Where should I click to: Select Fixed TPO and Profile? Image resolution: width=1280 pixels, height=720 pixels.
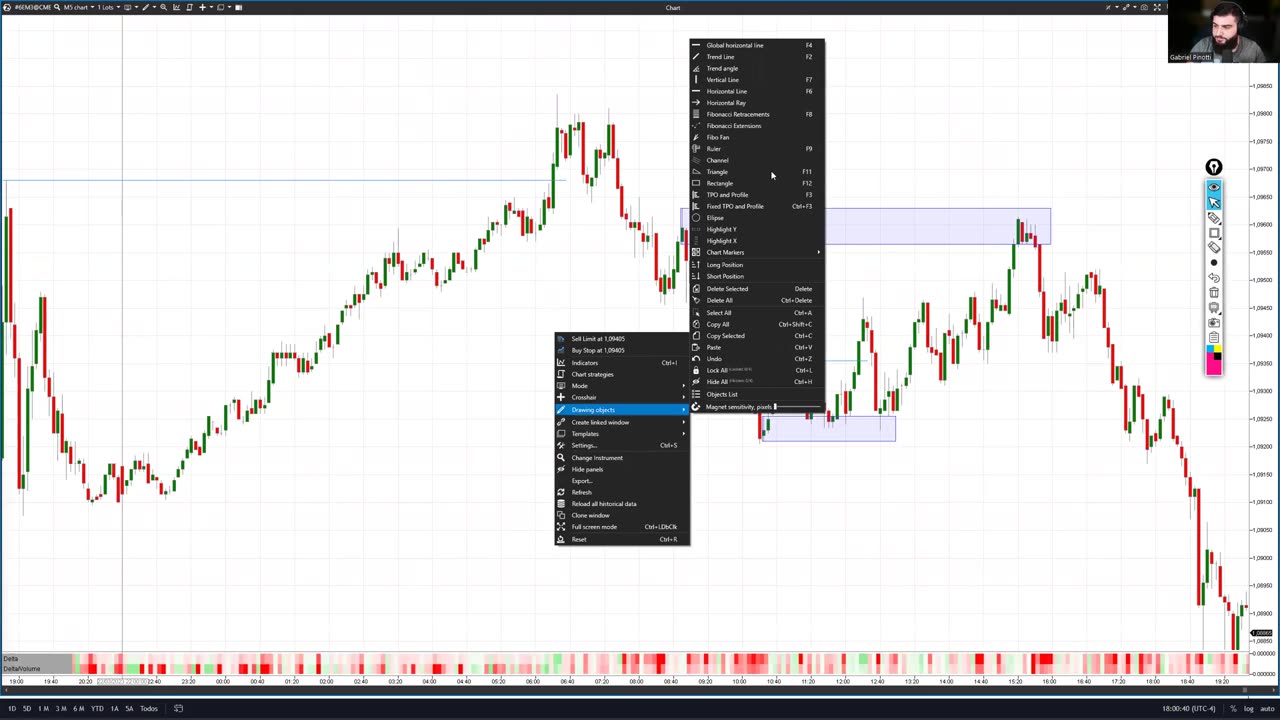point(757,206)
